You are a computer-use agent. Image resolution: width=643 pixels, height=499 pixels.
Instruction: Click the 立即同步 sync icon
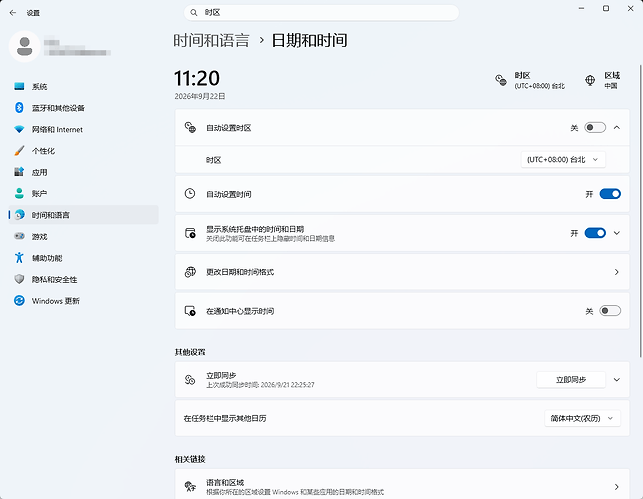click(x=190, y=380)
